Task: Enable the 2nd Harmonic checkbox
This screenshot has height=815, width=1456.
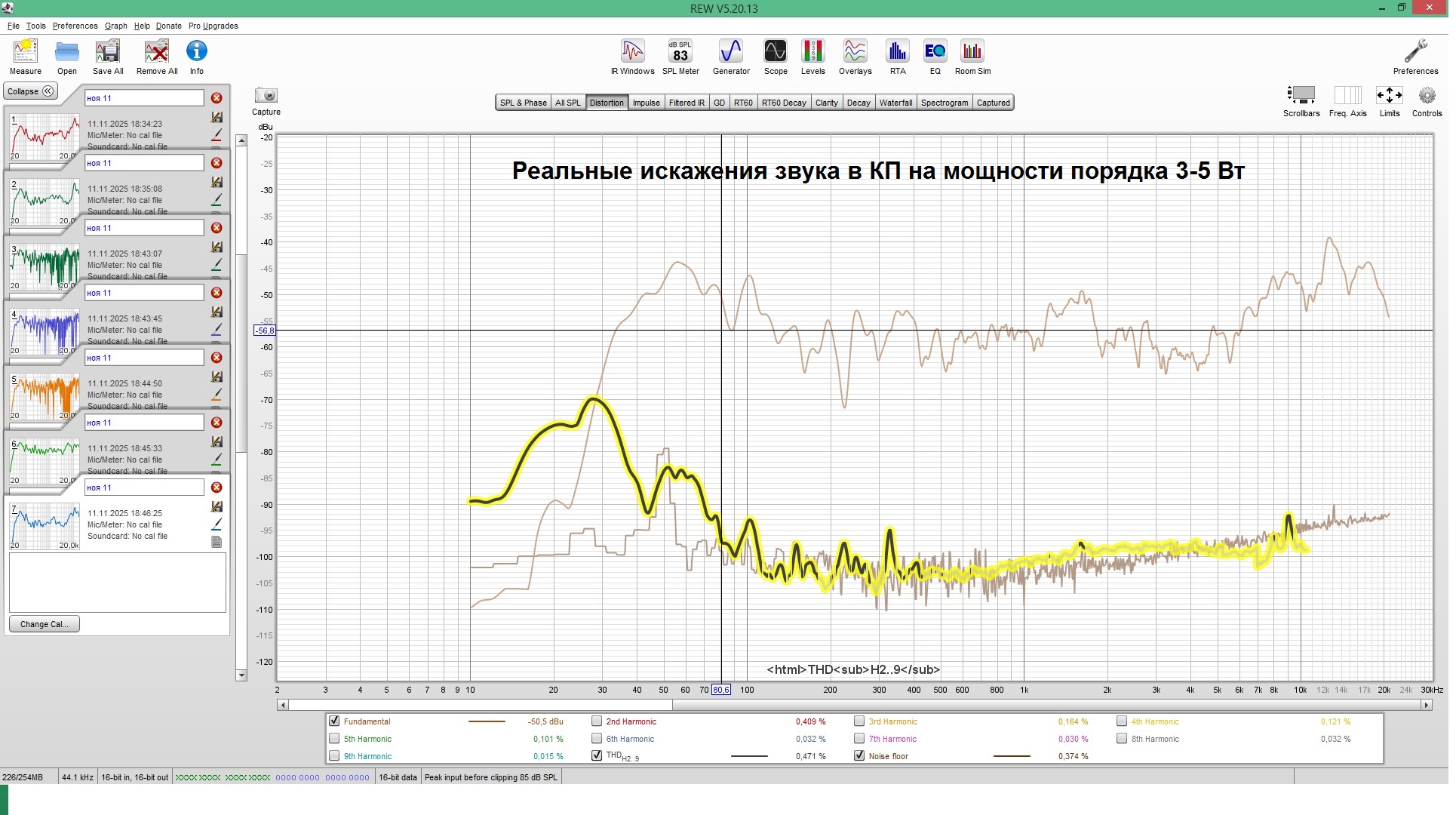Action: tap(597, 721)
